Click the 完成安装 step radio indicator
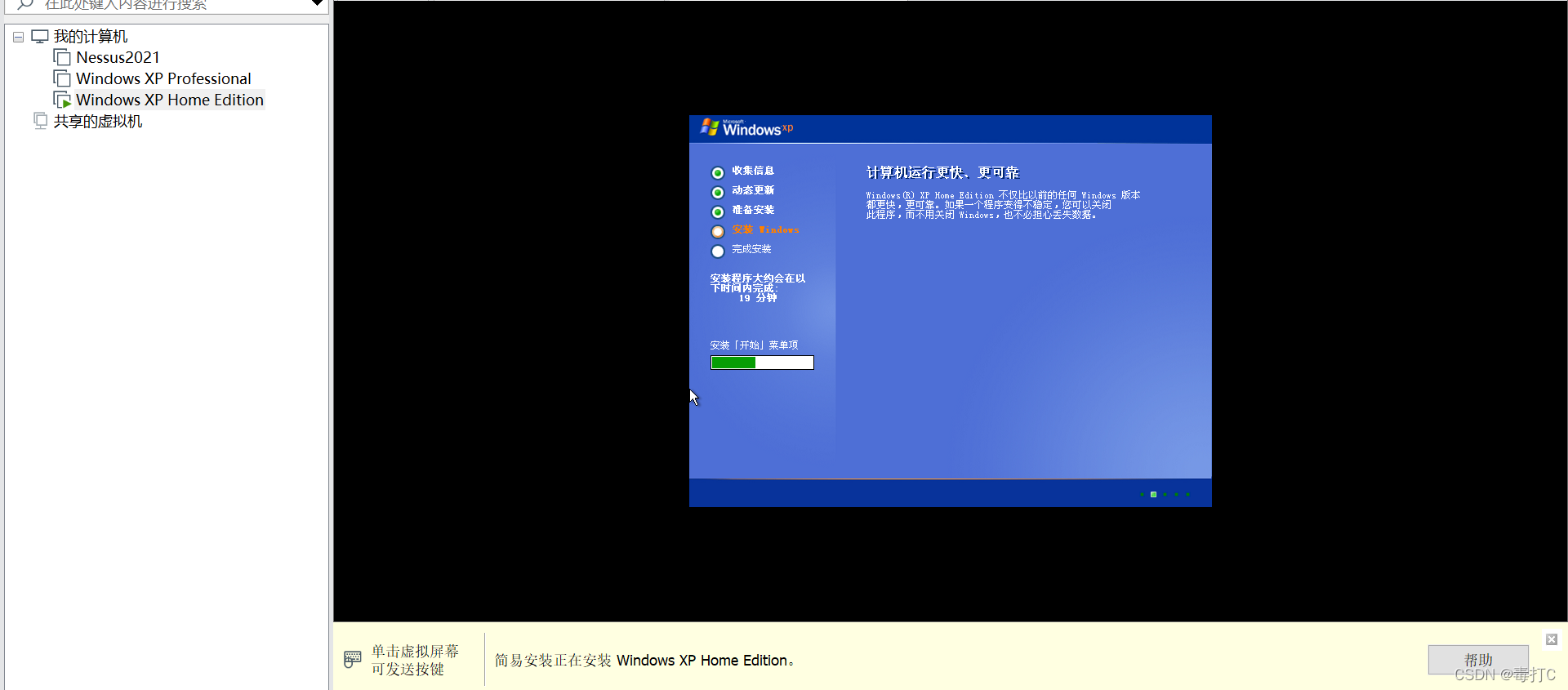Image resolution: width=1568 pixels, height=690 pixels. 718,251
